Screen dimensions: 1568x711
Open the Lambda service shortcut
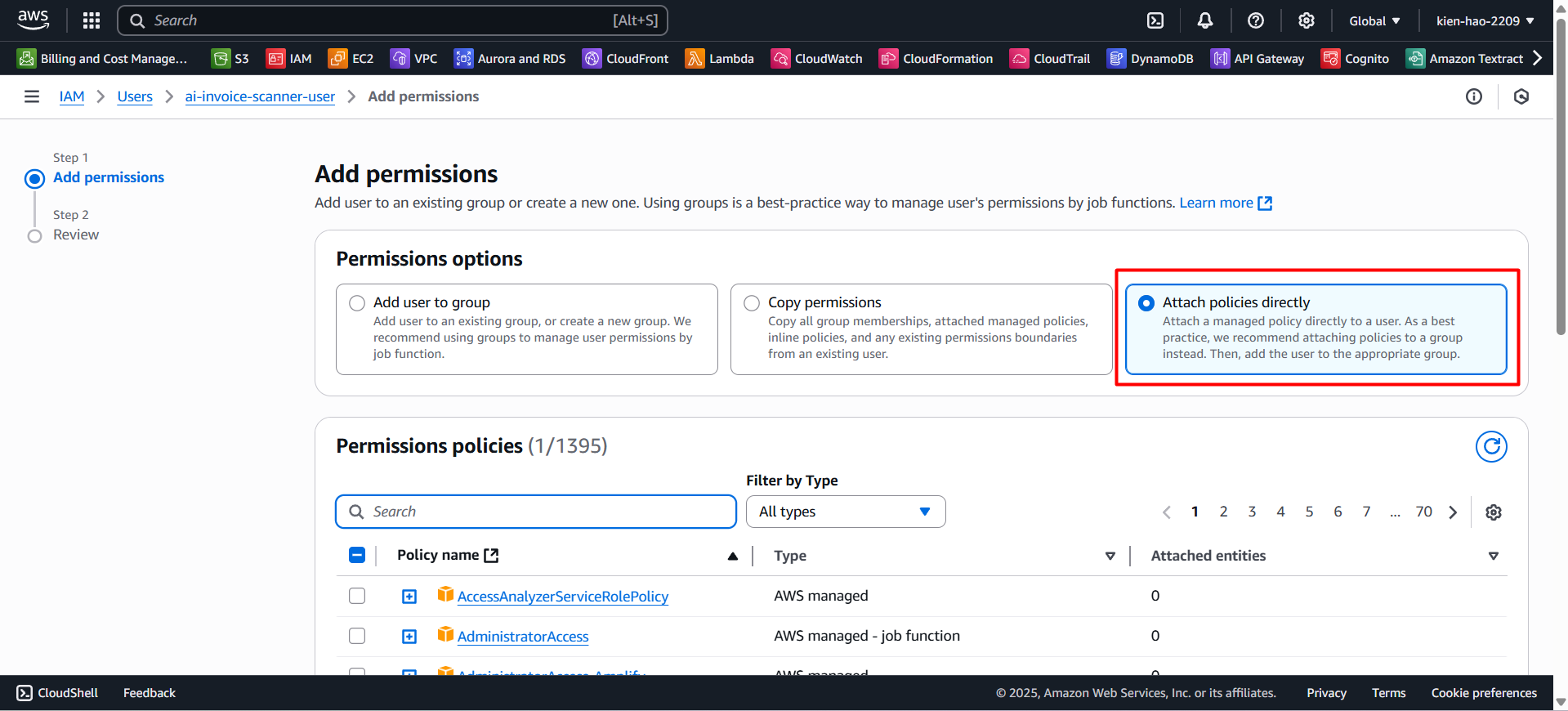[719, 58]
